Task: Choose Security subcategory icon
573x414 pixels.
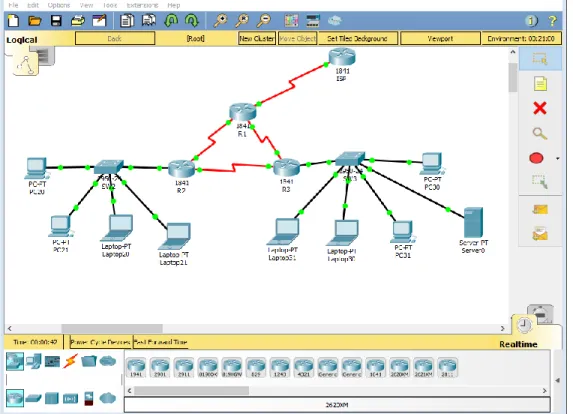Action: (x=89, y=398)
